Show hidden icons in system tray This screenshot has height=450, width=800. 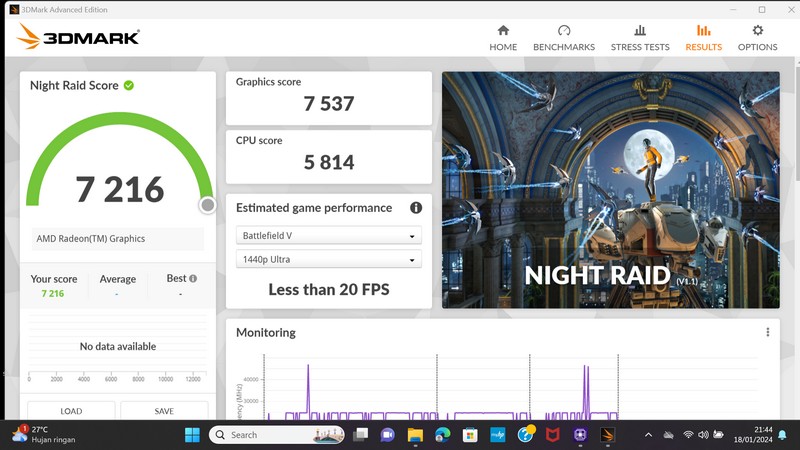tap(648, 435)
